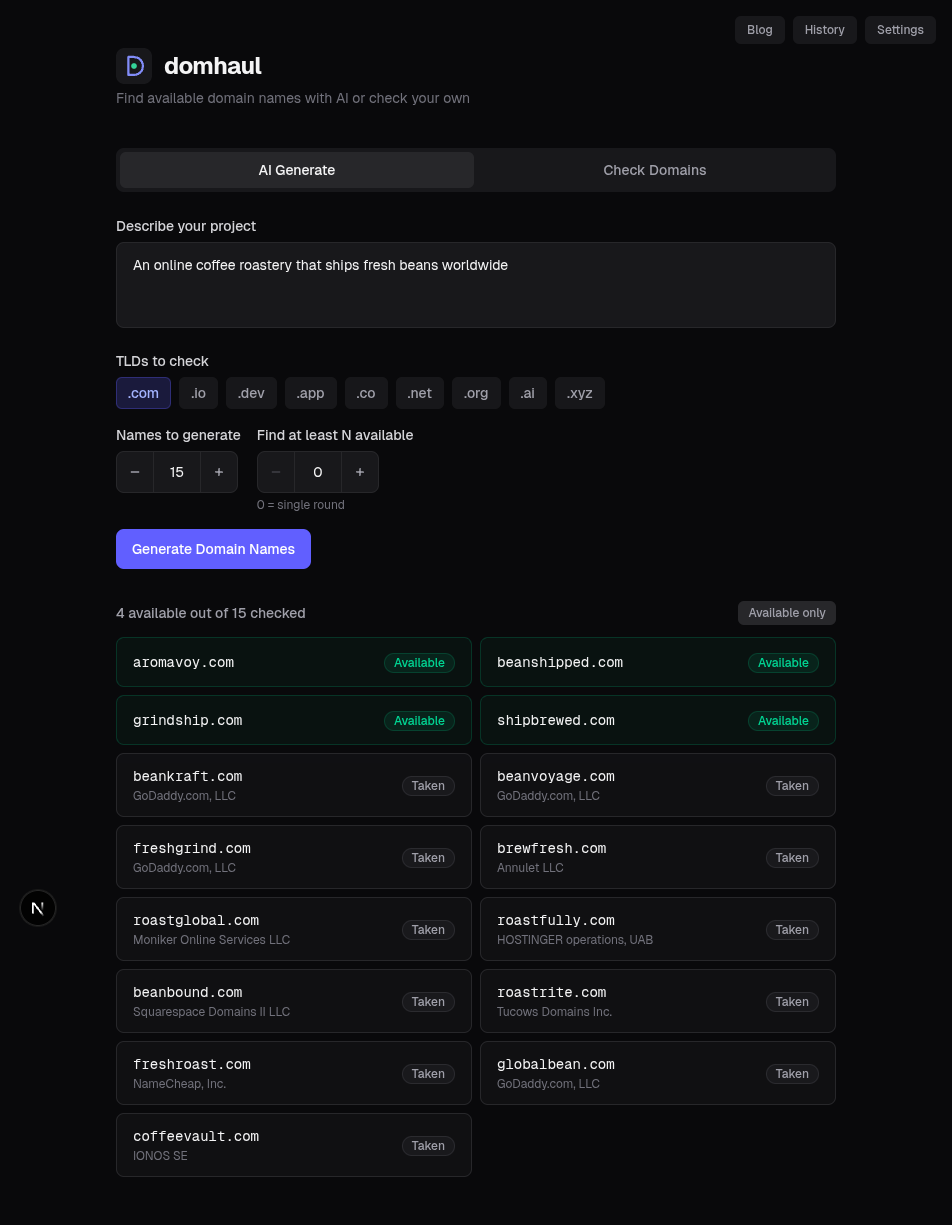952x1225 pixels.
Task: Deselect the .com TLD
Action: click(x=143, y=393)
